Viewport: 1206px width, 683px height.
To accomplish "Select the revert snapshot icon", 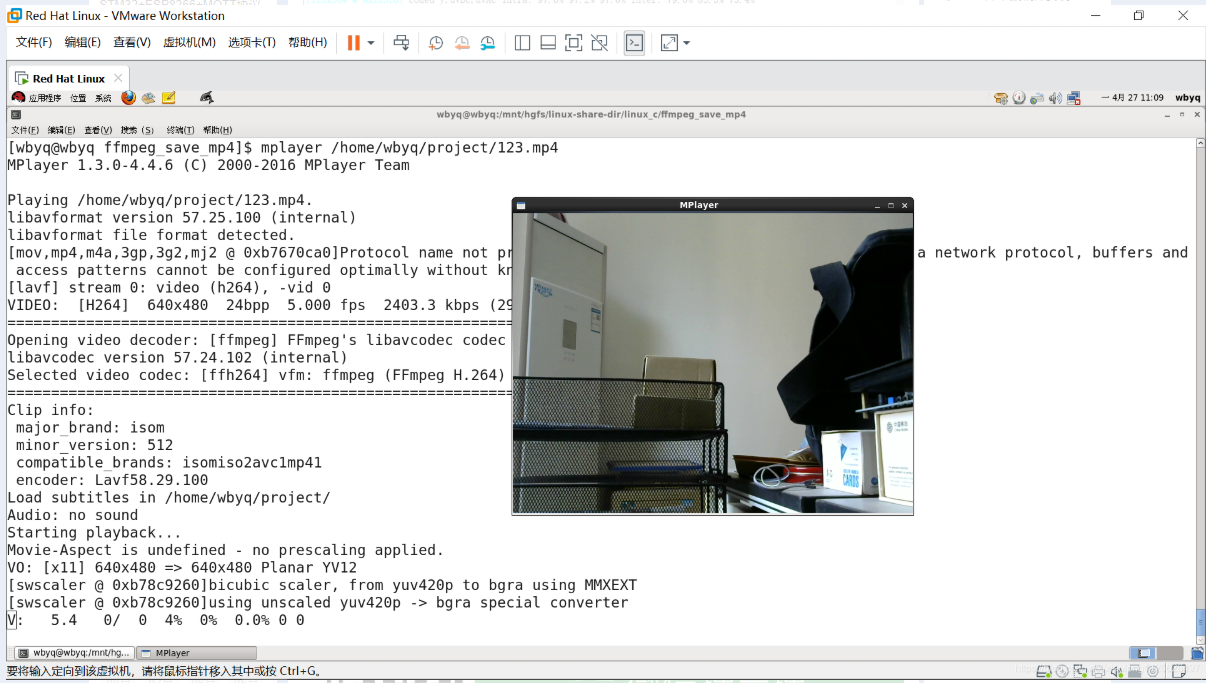I will click(461, 43).
